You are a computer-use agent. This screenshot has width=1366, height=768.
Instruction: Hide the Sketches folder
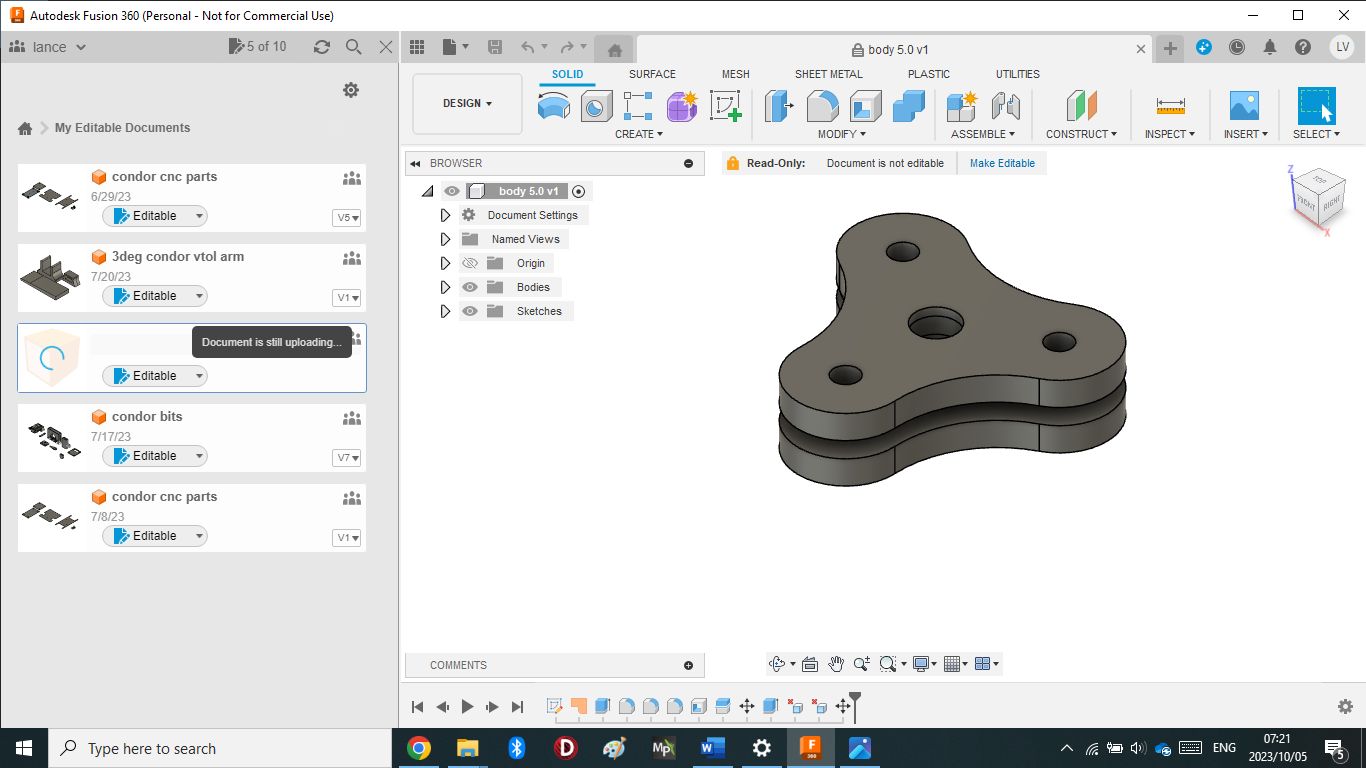tap(470, 311)
